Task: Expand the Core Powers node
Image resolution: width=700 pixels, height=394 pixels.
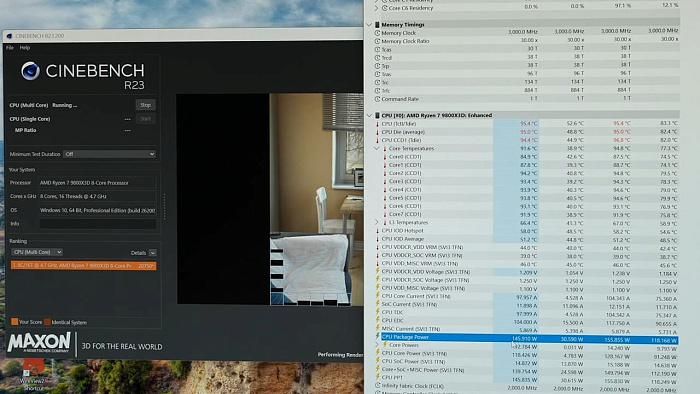Action: point(376,345)
